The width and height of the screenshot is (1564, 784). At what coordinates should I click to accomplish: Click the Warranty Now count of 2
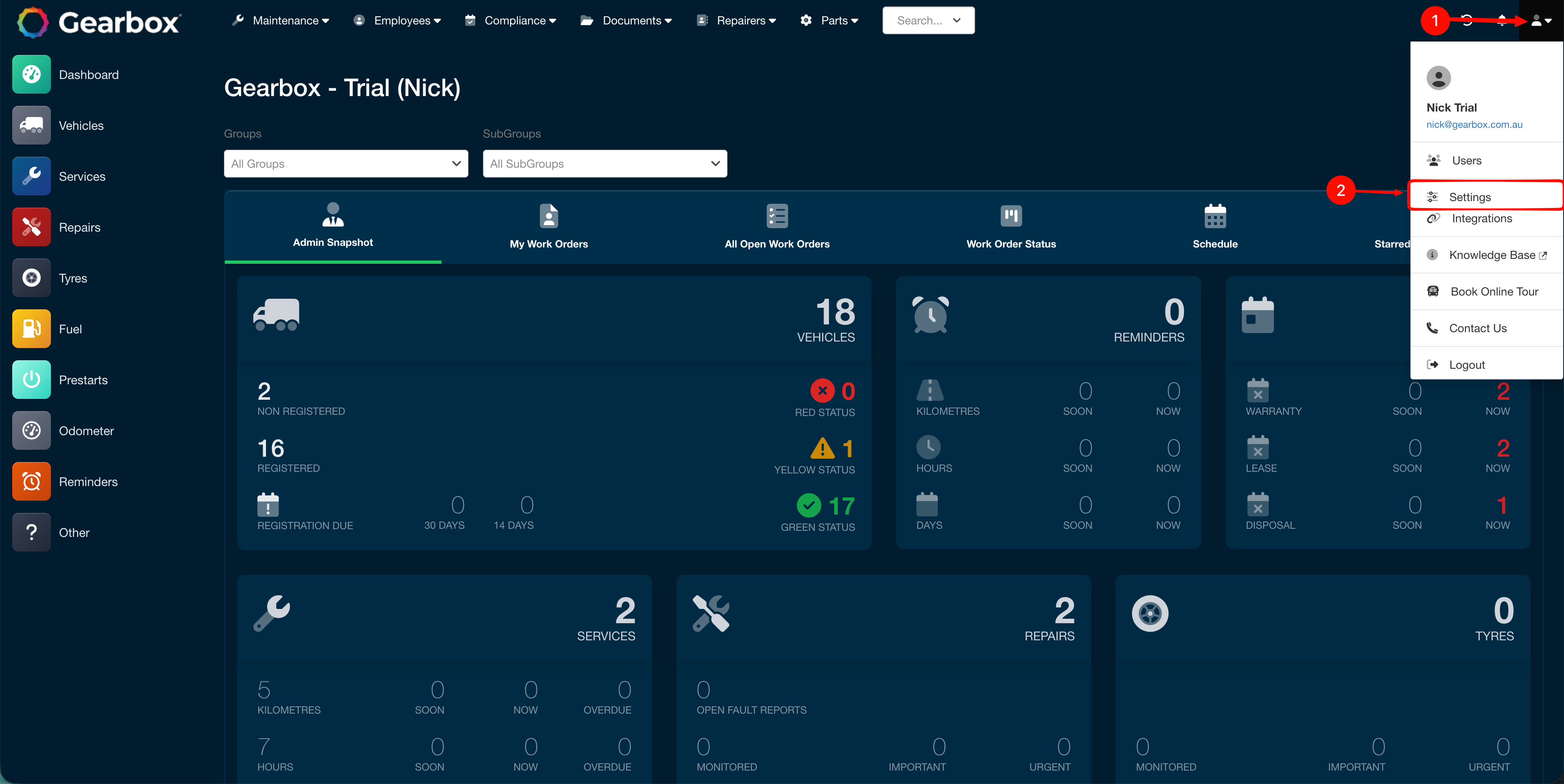[1502, 392]
